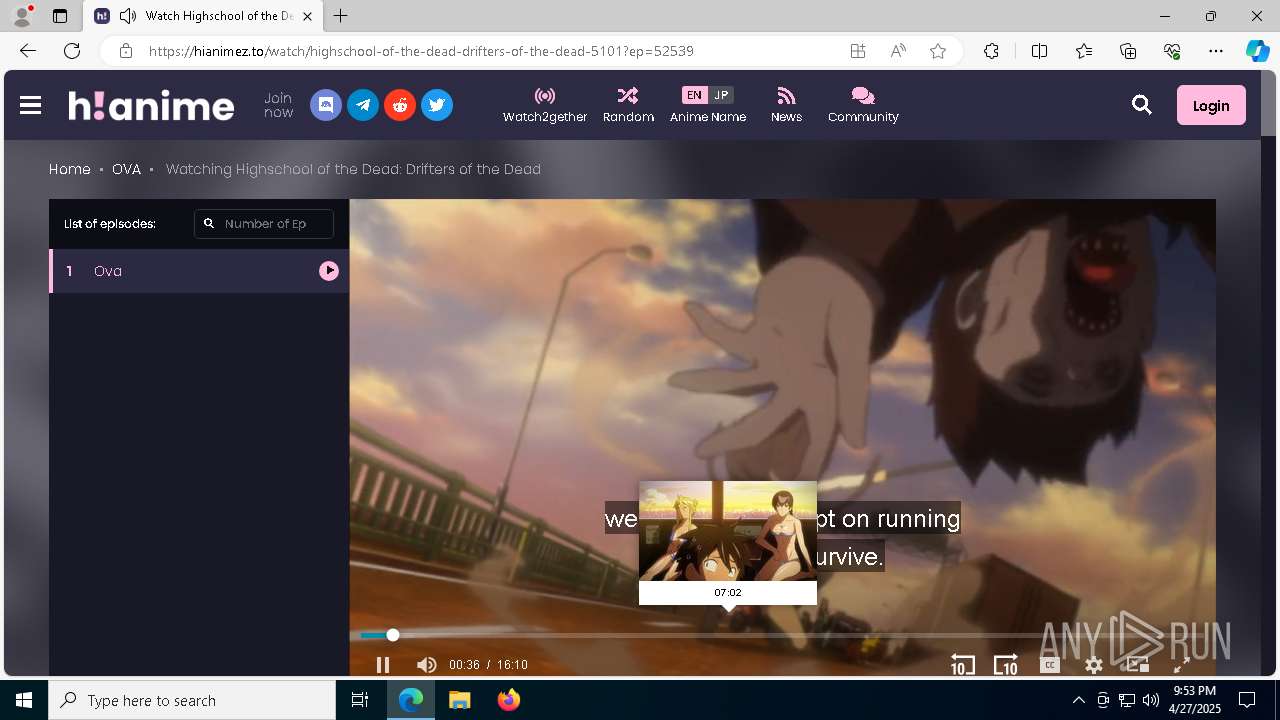This screenshot has width=1280, height=720.
Task: Open the Twitter join link
Action: (437, 105)
